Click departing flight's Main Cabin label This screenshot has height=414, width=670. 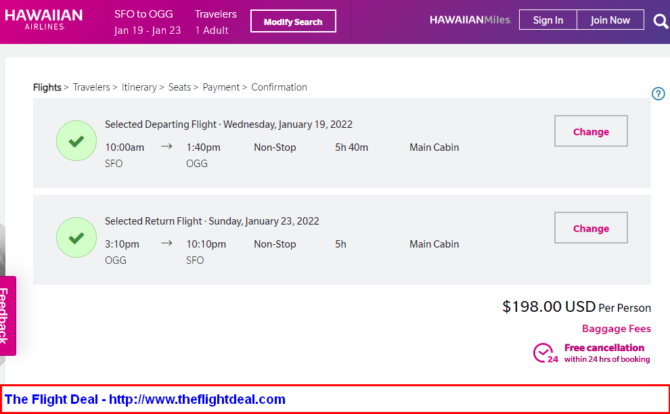click(434, 147)
